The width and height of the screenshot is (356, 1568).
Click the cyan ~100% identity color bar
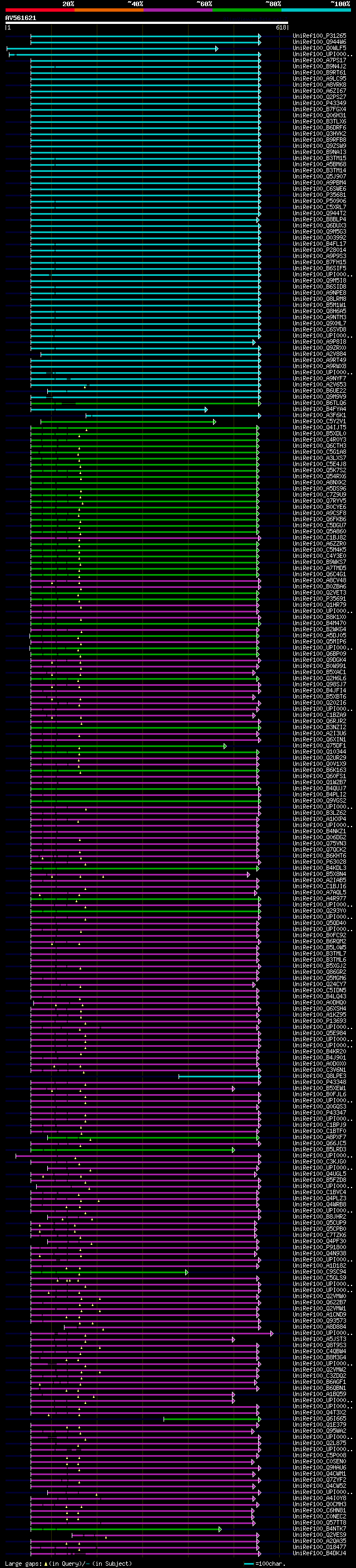pyautogui.click(x=316, y=10)
